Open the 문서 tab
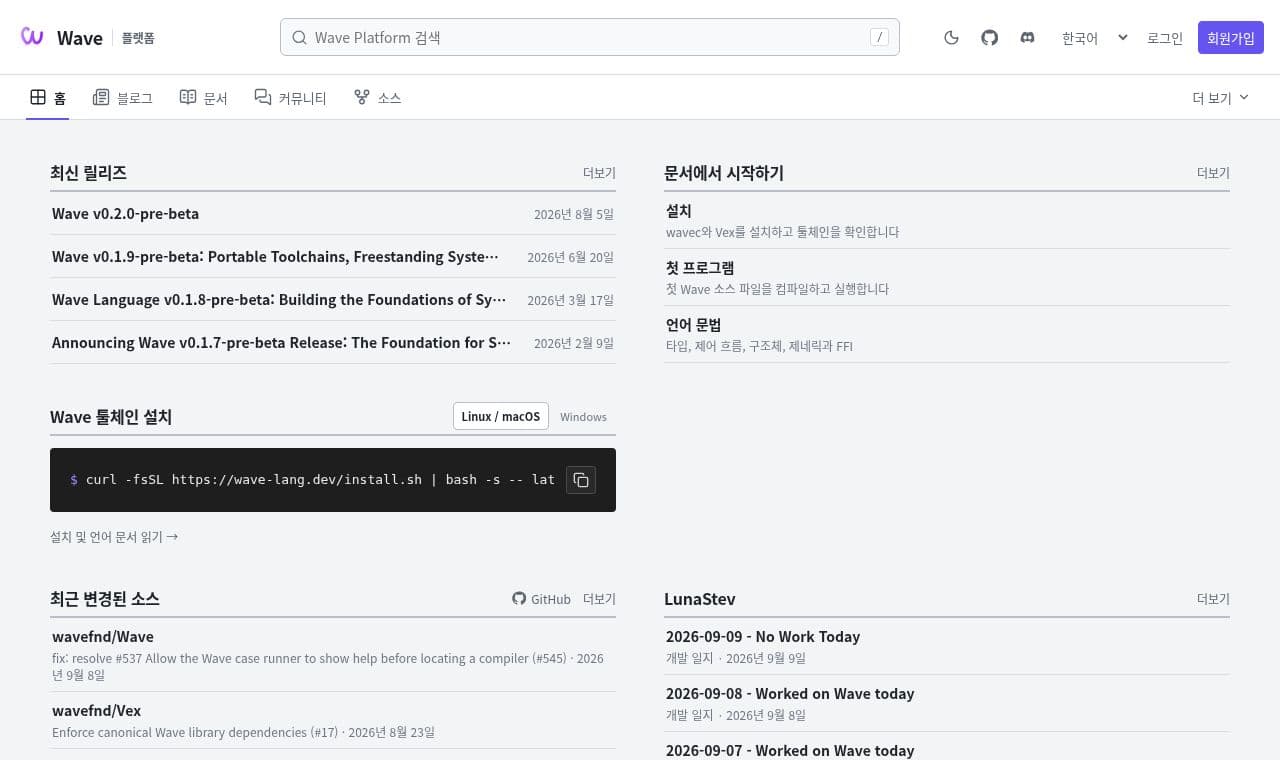The height and width of the screenshot is (760, 1280). pos(204,98)
